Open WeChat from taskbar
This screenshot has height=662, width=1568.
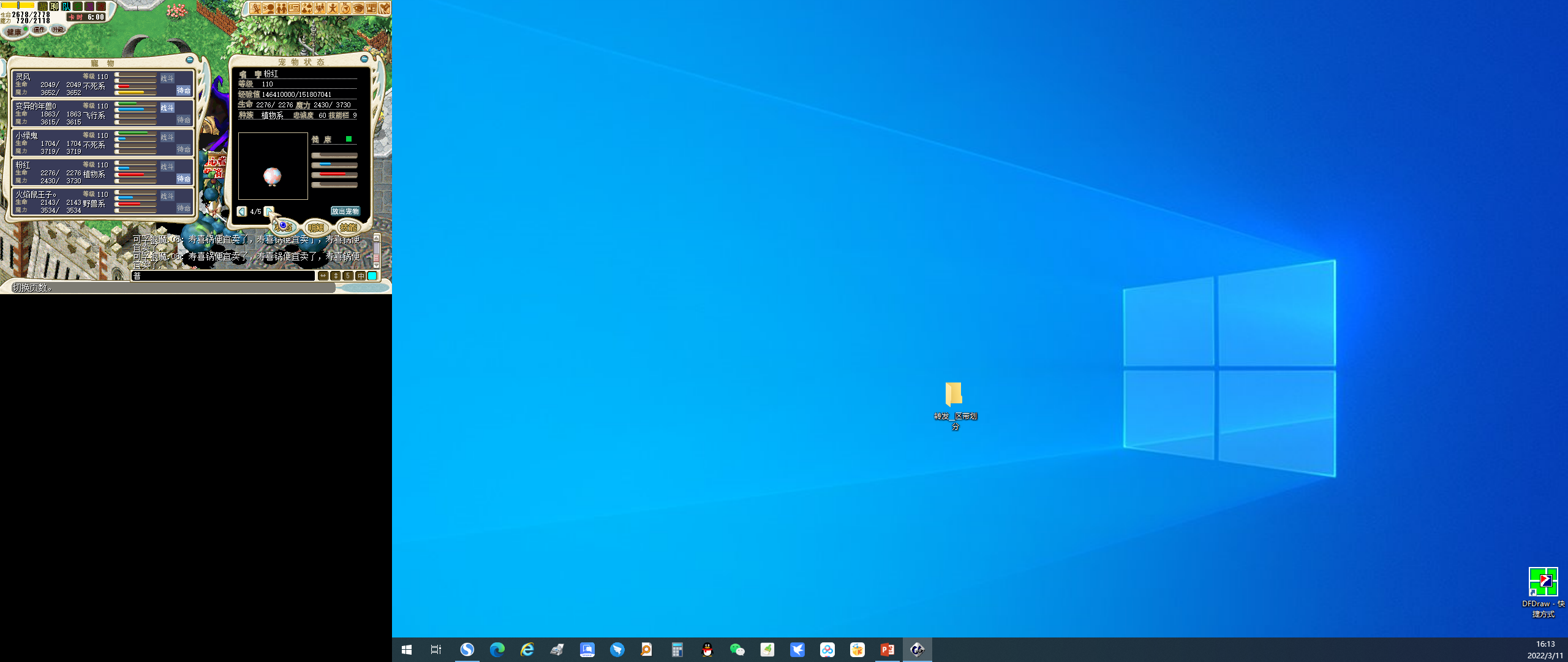[737, 650]
